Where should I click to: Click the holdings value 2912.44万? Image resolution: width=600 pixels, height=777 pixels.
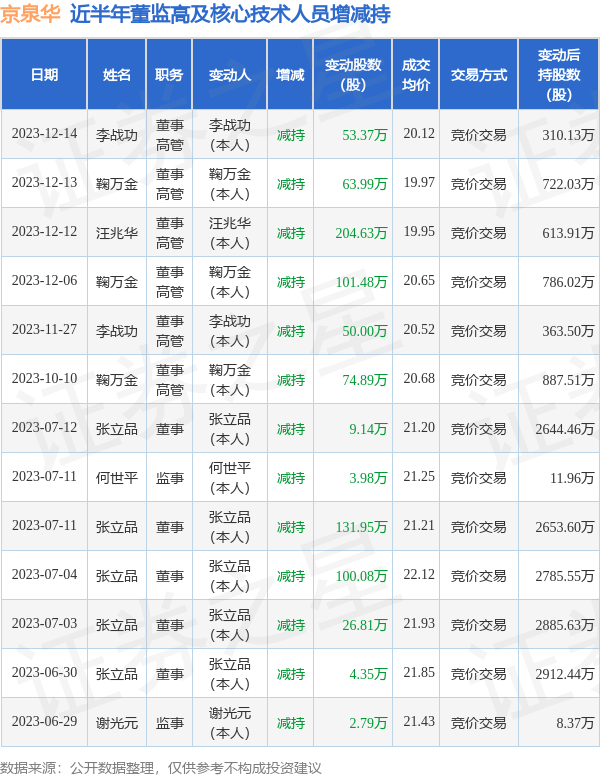564,674
